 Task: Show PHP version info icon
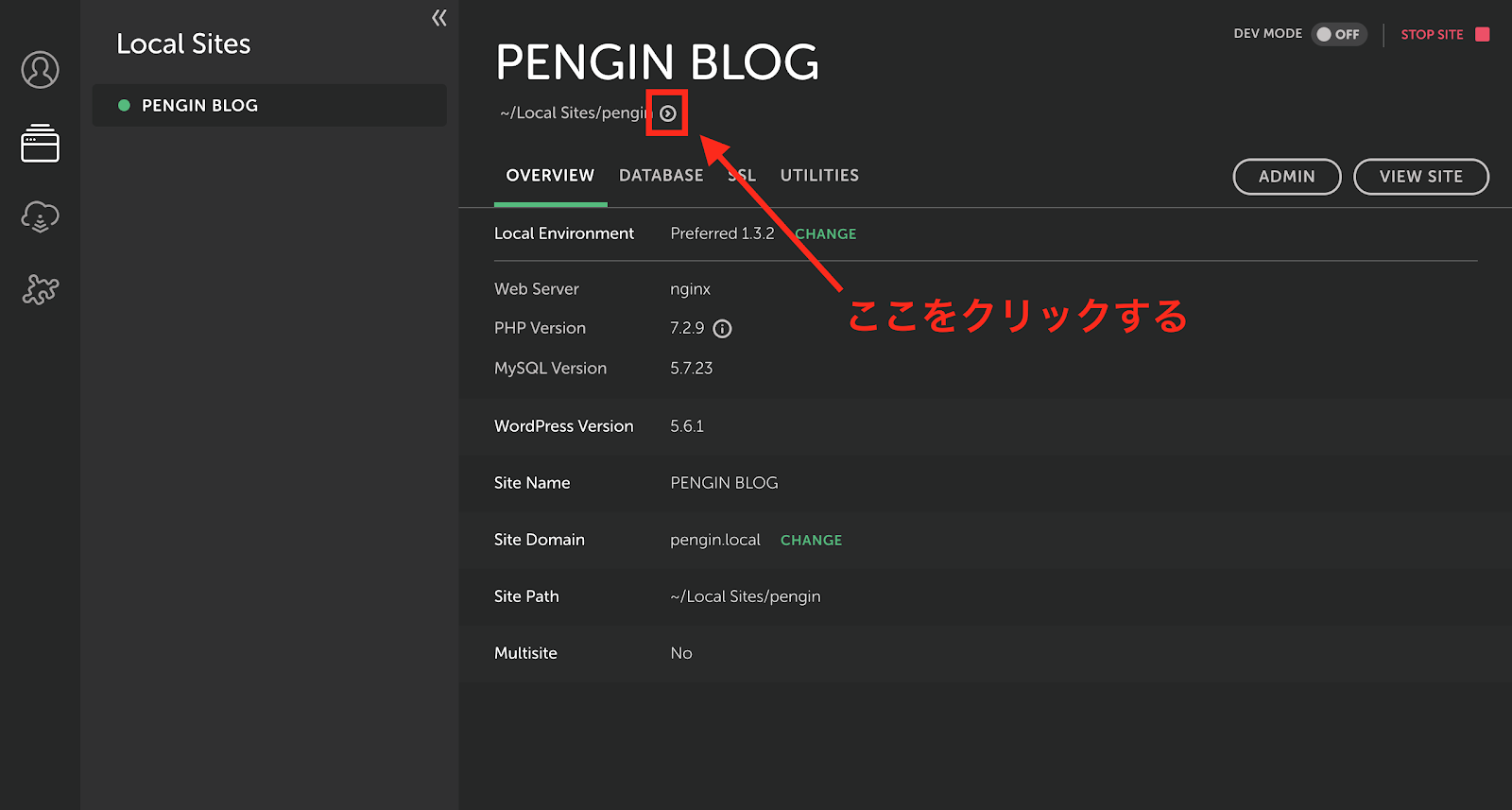pyautogui.click(x=722, y=329)
